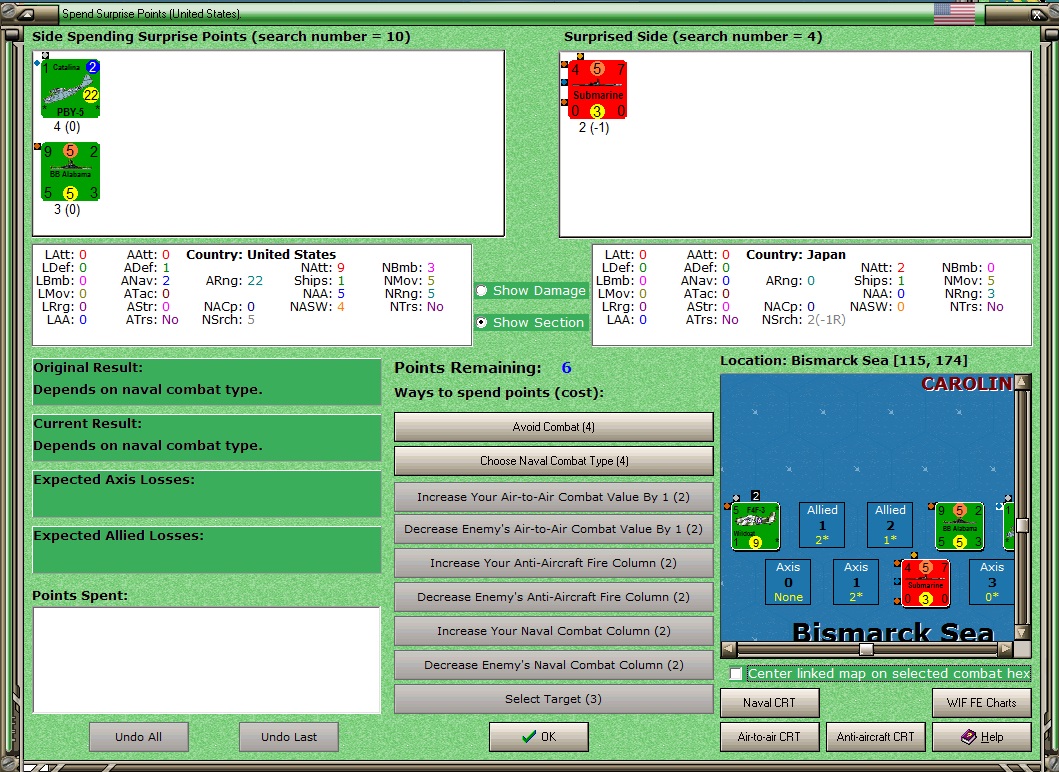
Task: Click the Points Remaining value 6
Action: (x=567, y=368)
